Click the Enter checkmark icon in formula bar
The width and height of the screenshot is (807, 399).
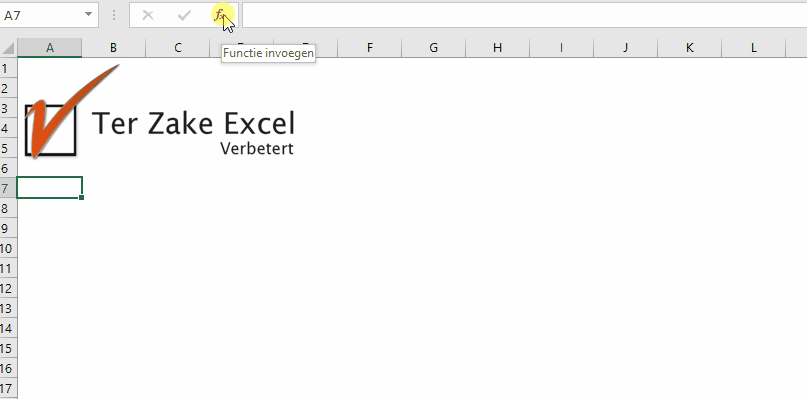[184, 15]
